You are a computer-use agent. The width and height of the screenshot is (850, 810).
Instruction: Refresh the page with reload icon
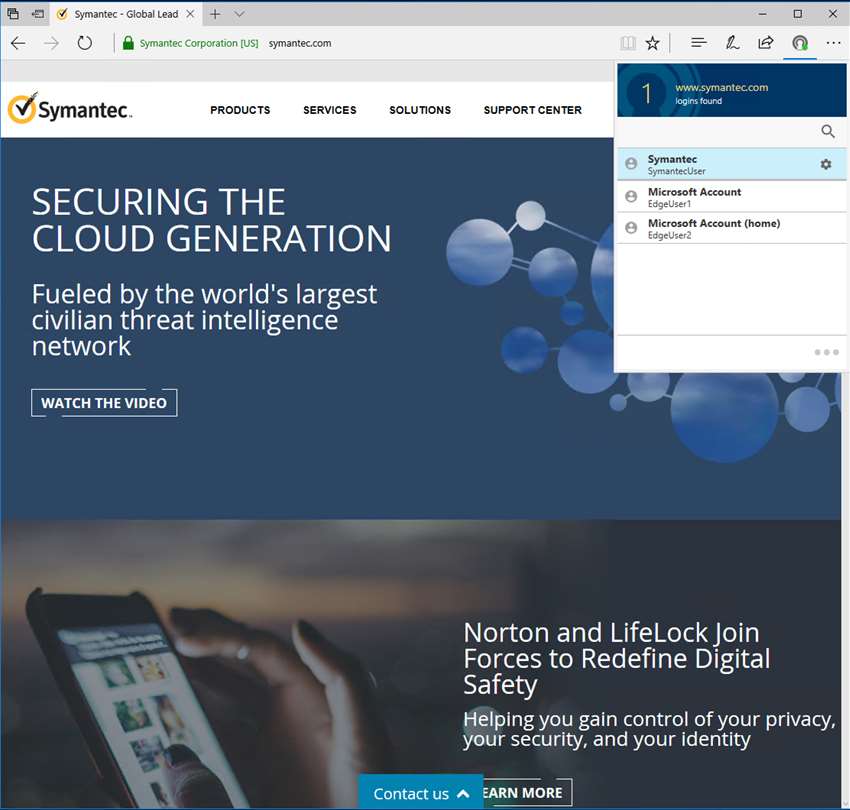point(85,43)
